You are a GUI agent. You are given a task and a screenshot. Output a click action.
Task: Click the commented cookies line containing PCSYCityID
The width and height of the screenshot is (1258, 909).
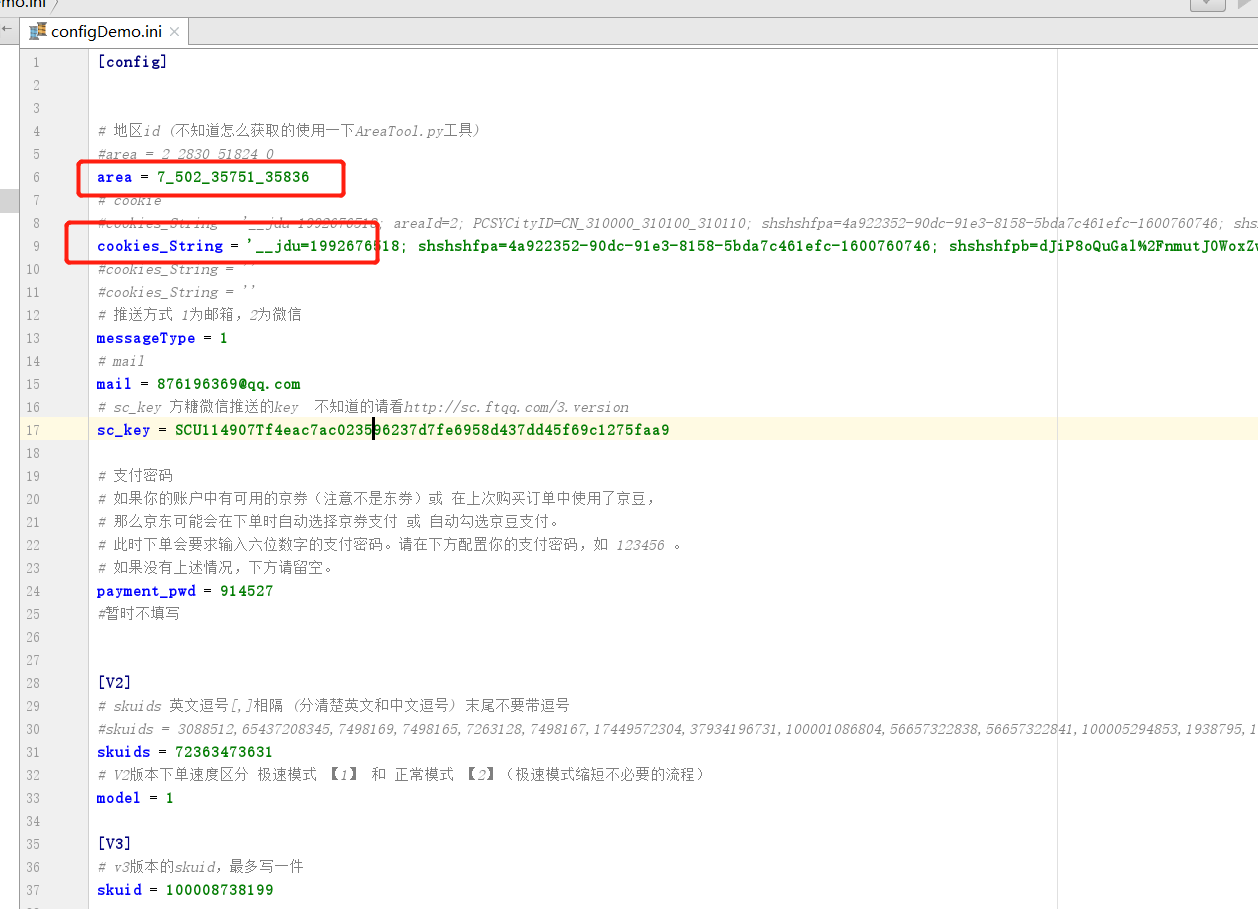(x=677, y=223)
